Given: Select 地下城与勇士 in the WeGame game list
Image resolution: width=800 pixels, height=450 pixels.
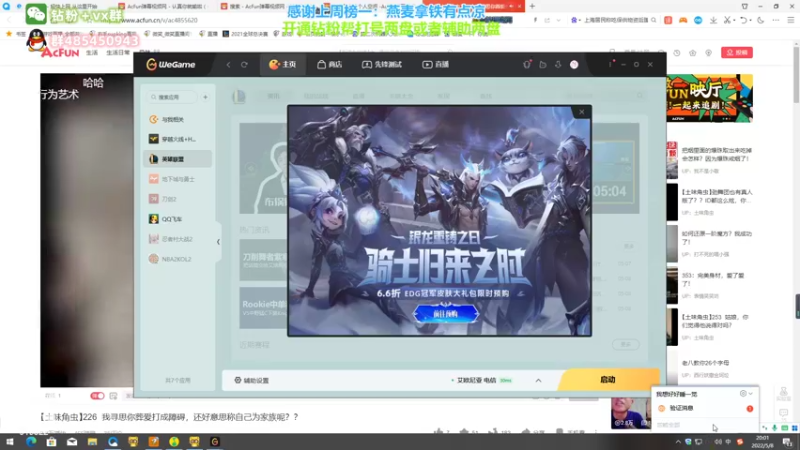Looking at the screenshot, I should point(178,179).
